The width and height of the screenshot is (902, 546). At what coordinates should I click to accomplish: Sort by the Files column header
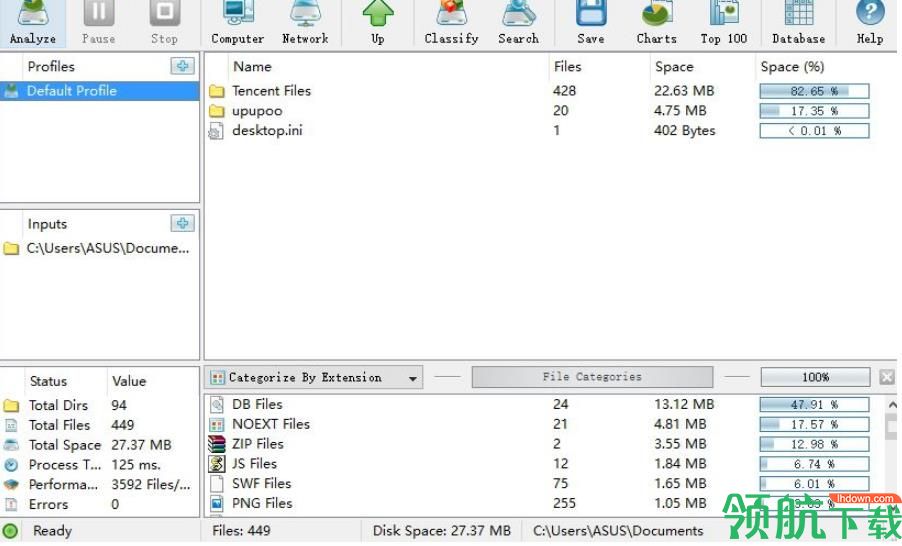(599, 67)
